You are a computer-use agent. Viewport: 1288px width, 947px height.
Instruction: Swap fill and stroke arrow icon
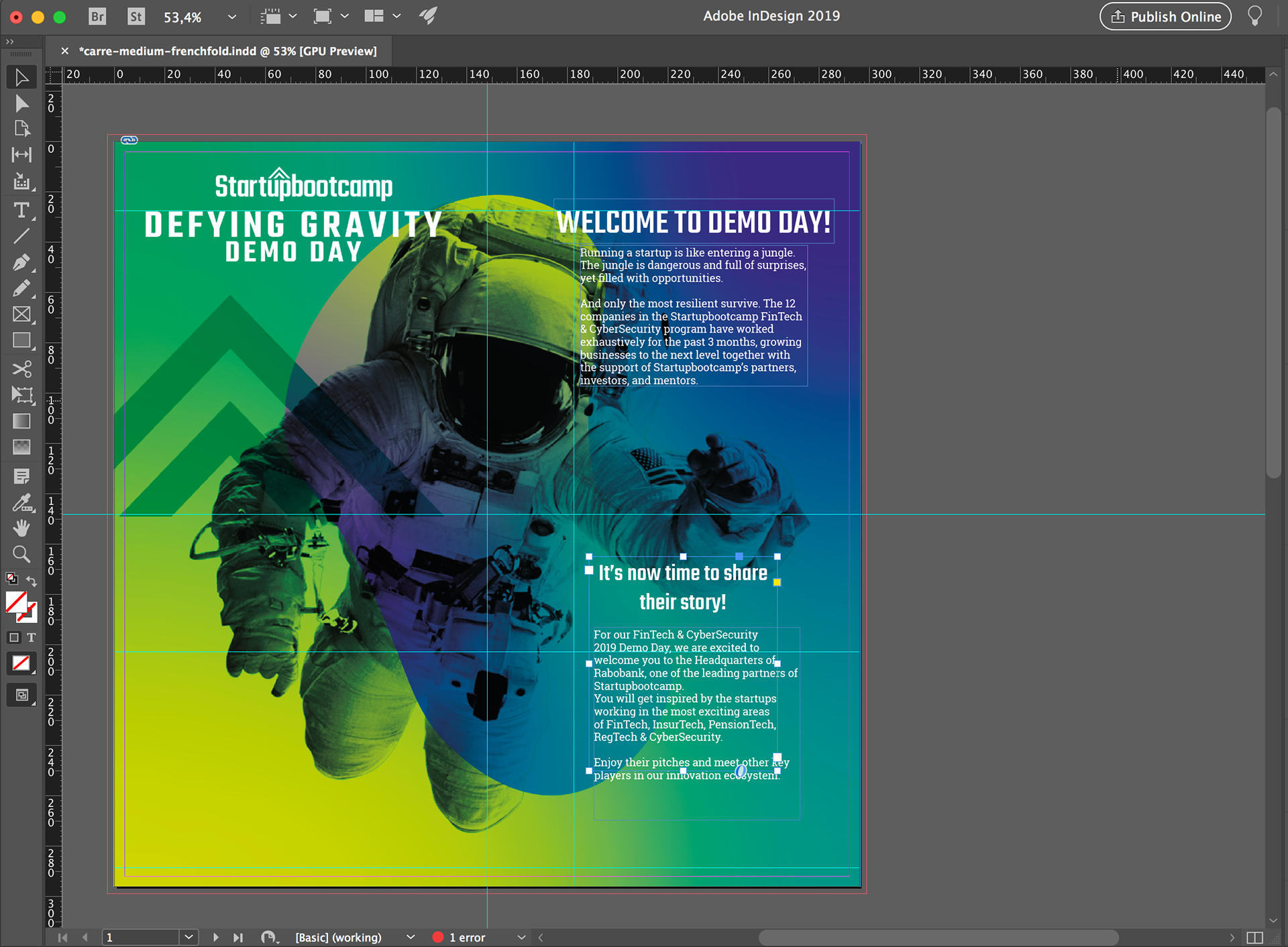pos(32,581)
